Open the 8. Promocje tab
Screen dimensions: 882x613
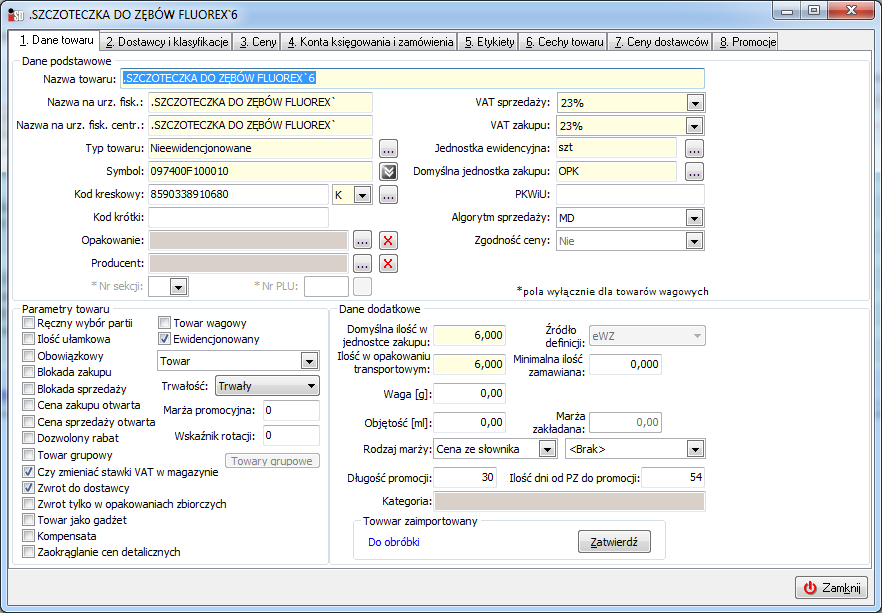pos(748,42)
